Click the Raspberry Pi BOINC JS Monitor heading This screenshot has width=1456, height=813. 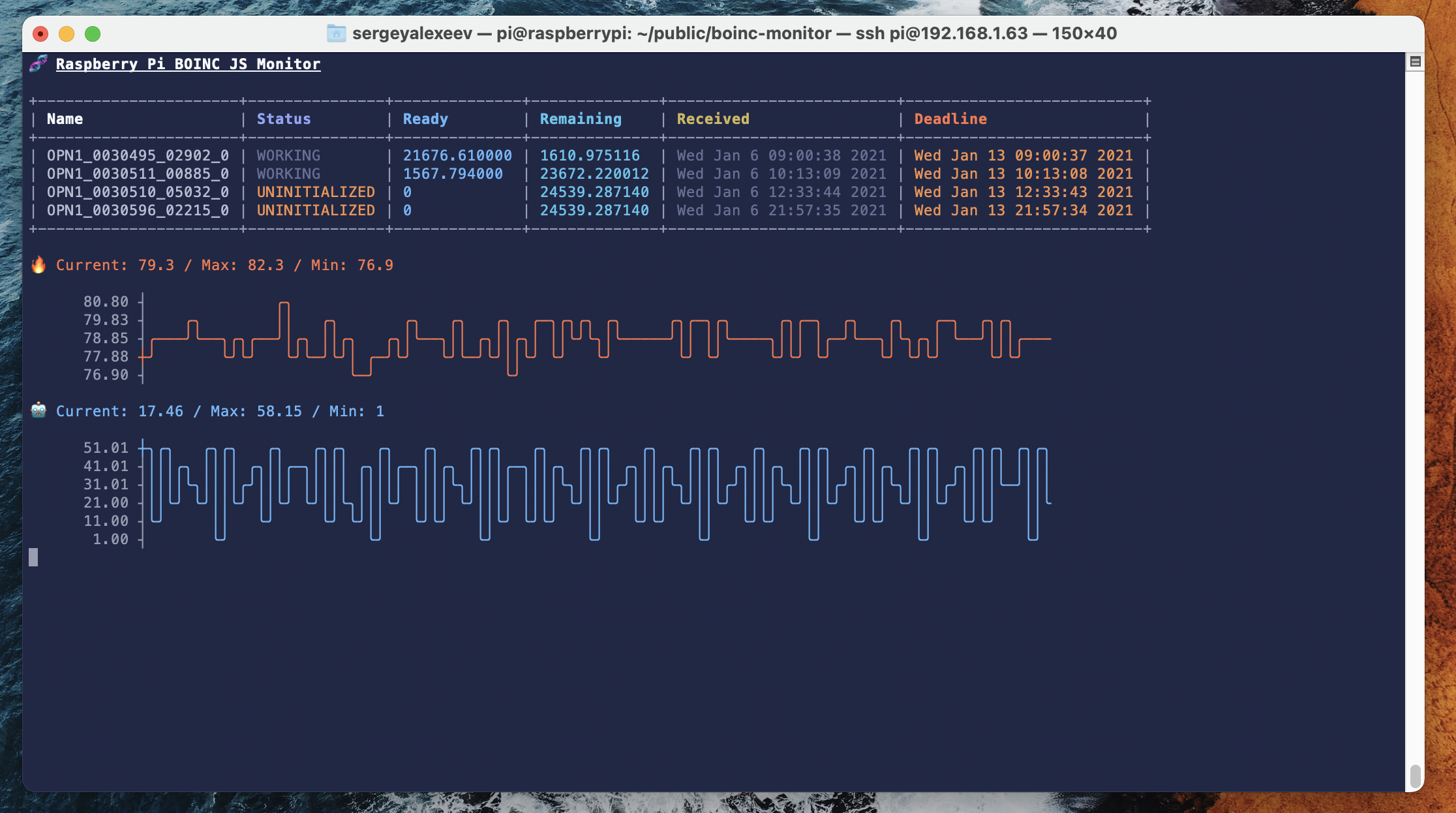click(188, 64)
